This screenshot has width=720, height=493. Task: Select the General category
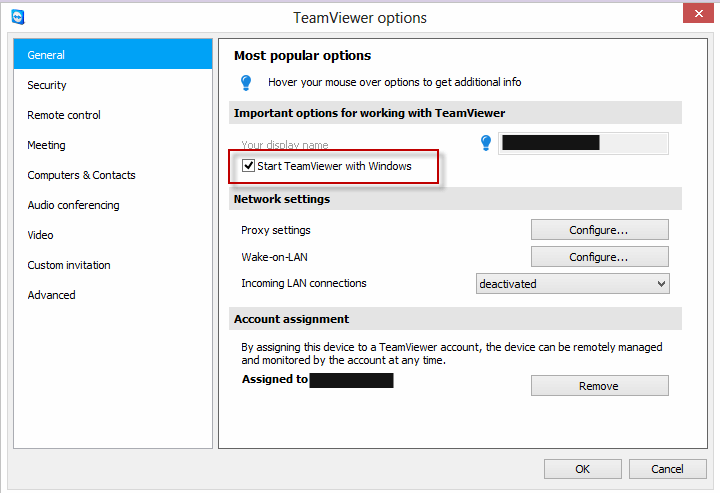coord(113,55)
